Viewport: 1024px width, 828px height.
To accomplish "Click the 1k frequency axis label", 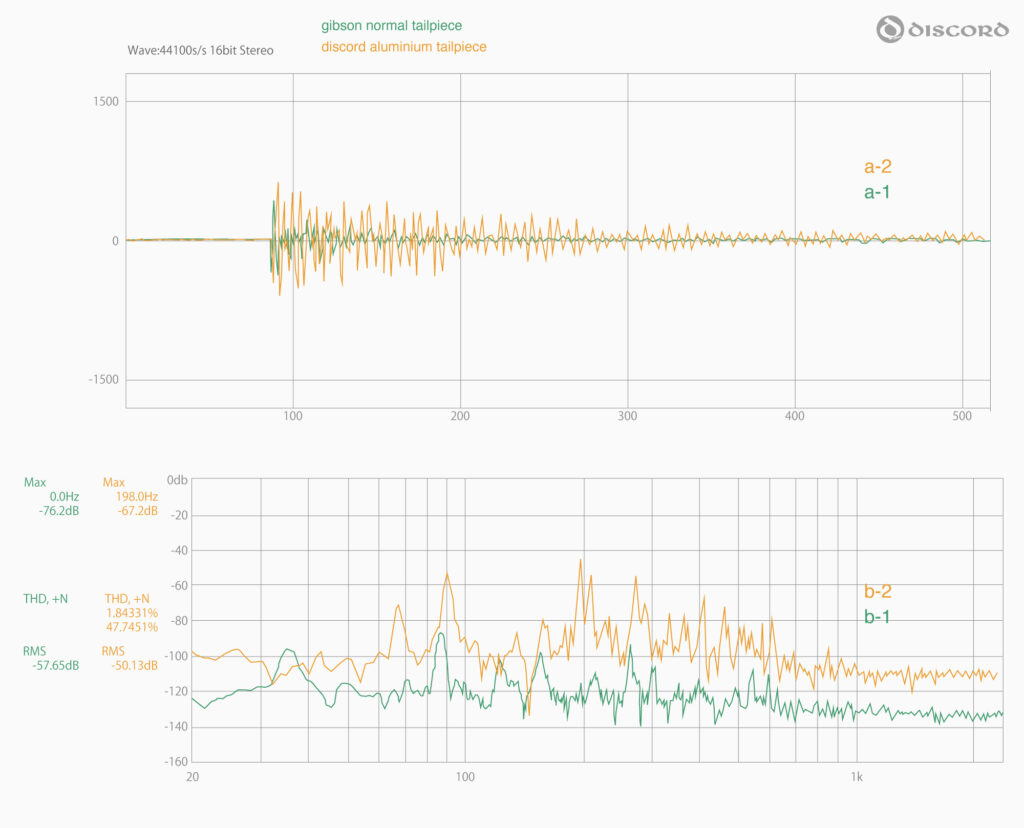I will click(x=856, y=777).
